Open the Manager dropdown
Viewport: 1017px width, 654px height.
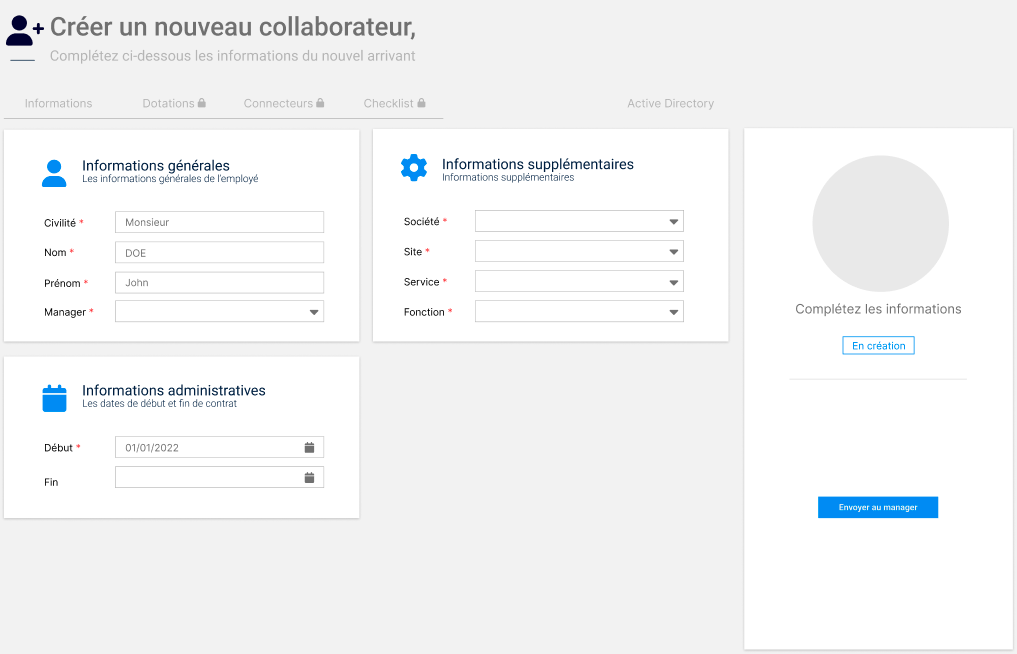click(x=315, y=311)
